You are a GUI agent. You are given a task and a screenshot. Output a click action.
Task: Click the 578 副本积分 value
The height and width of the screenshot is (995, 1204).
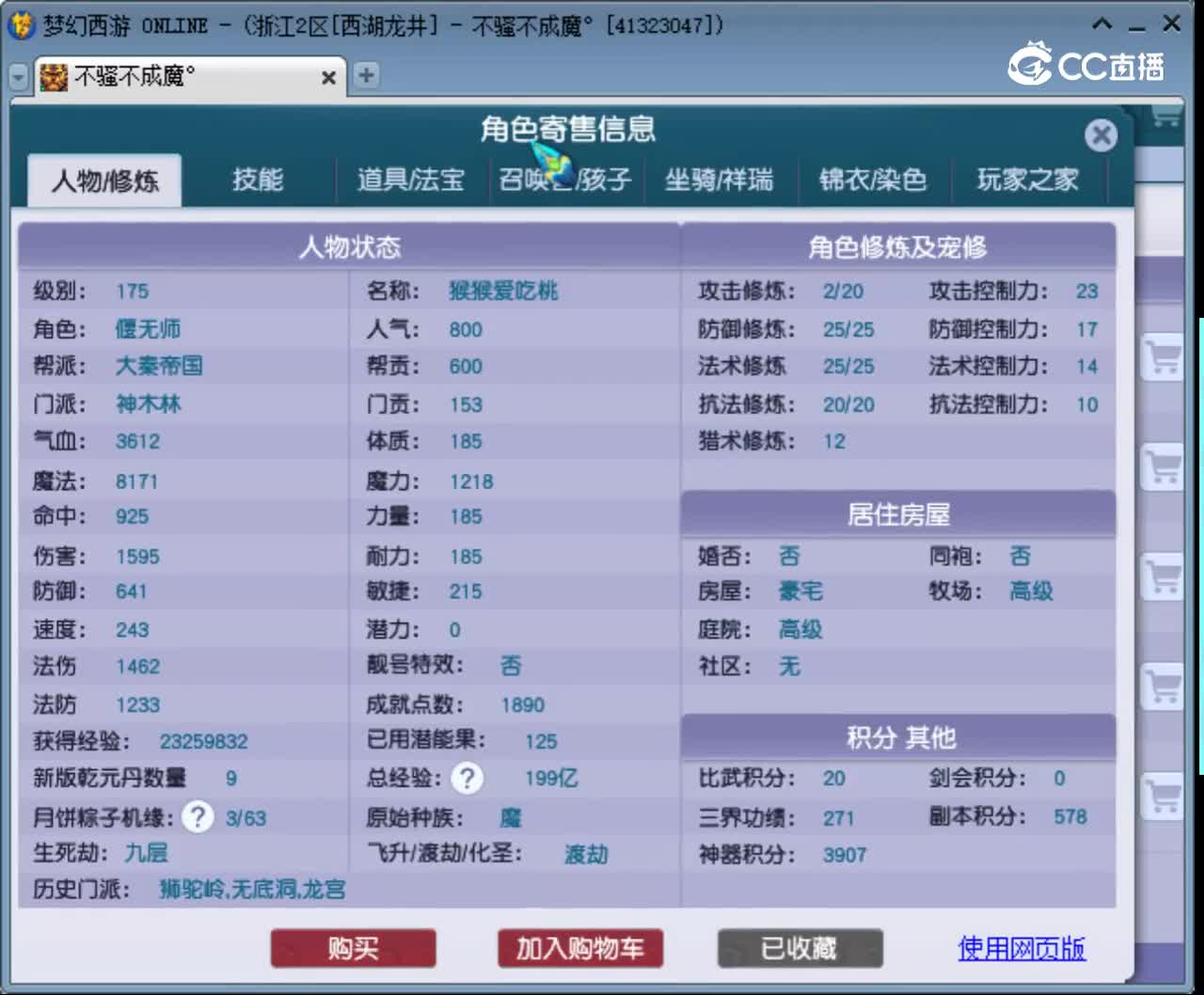pyautogui.click(x=1070, y=816)
